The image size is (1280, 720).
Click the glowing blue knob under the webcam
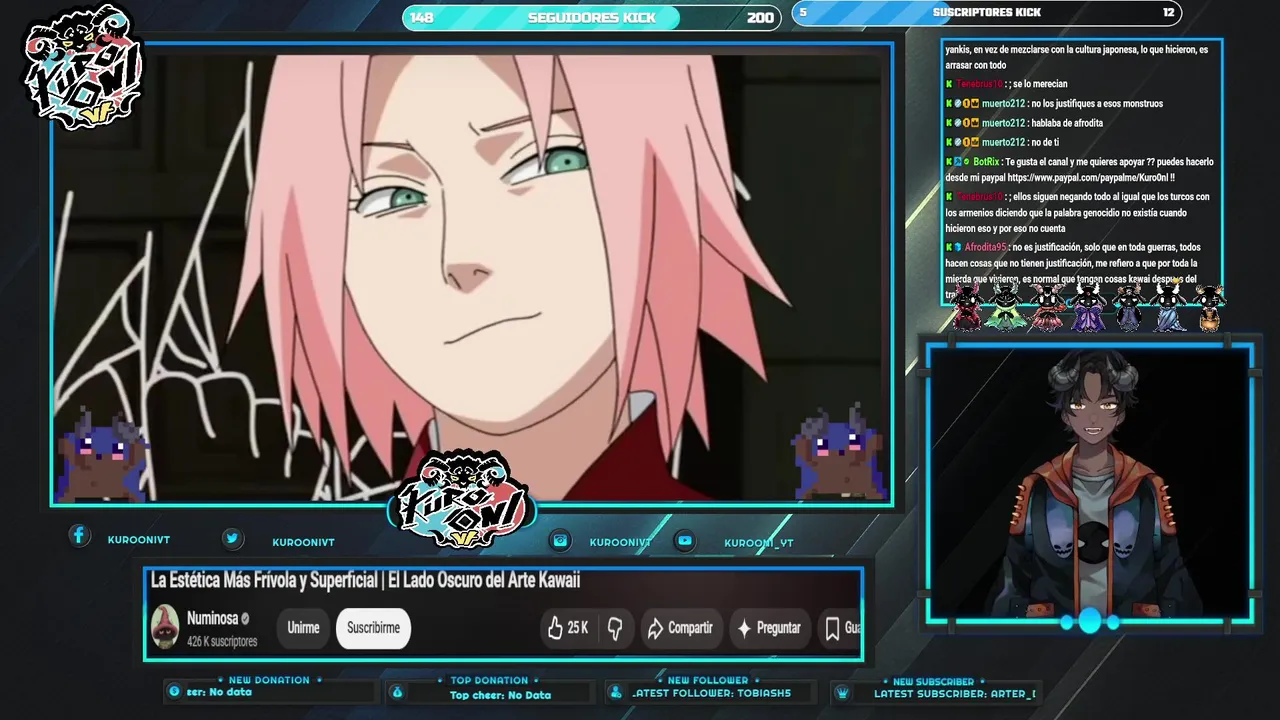(x=1089, y=622)
